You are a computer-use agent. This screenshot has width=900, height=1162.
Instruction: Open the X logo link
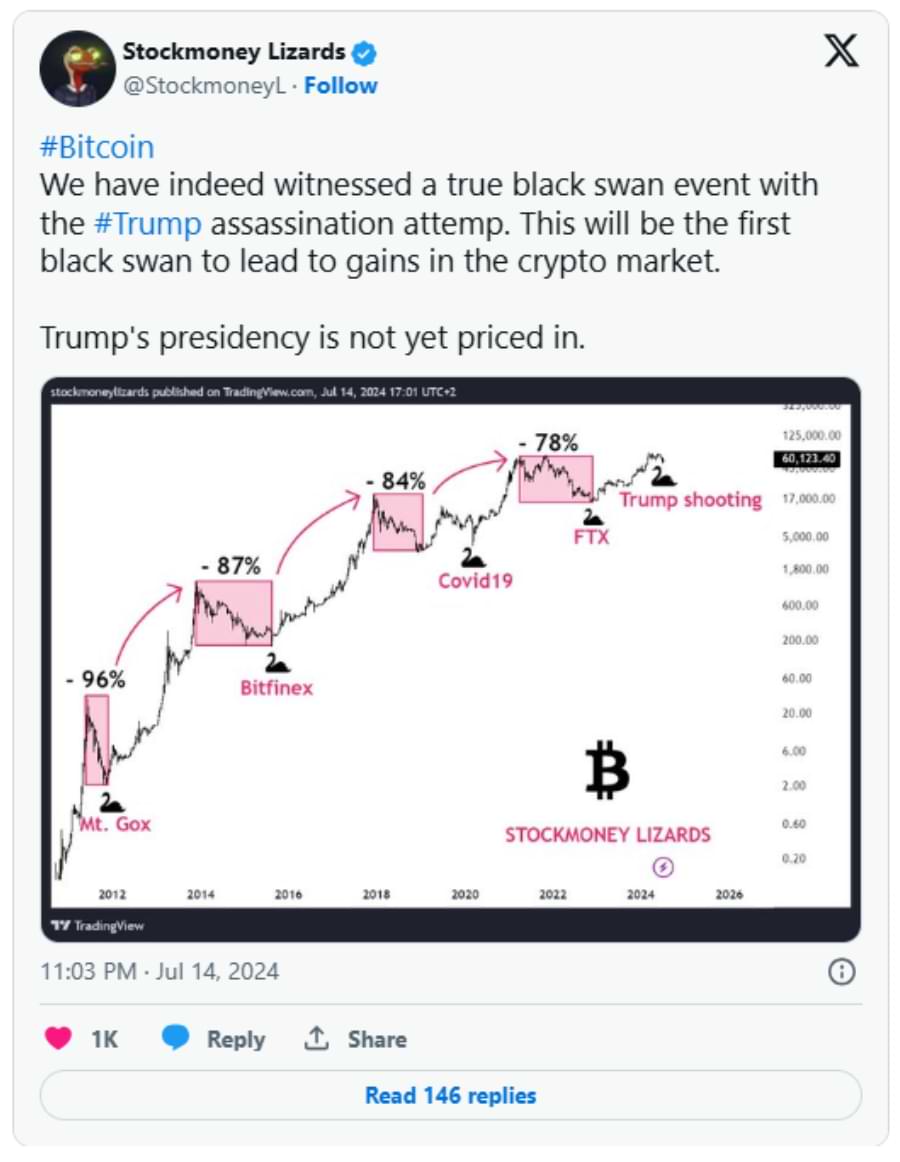(x=841, y=50)
